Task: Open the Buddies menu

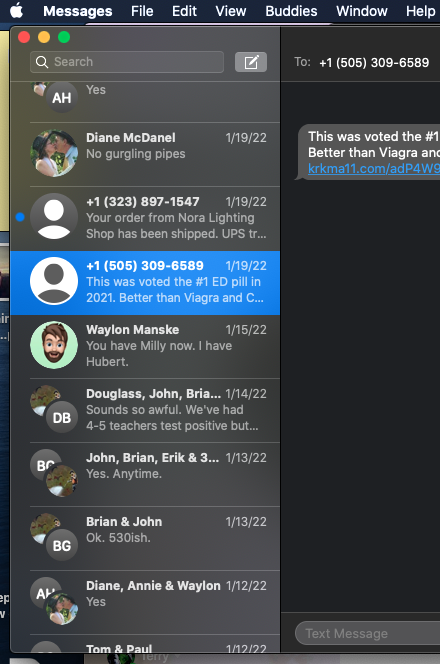Action: point(291,11)
